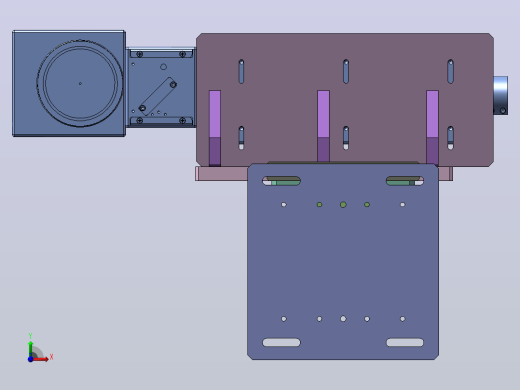The image size is (520, 390).
Task: Pick the top-left slot with green part
Action: point(281,181)
